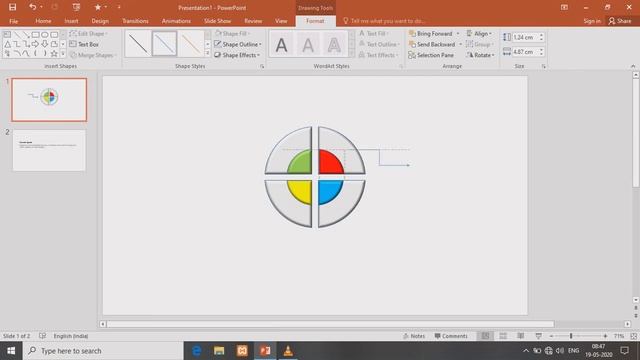
Task: Open the File menu
Action: 13,21
